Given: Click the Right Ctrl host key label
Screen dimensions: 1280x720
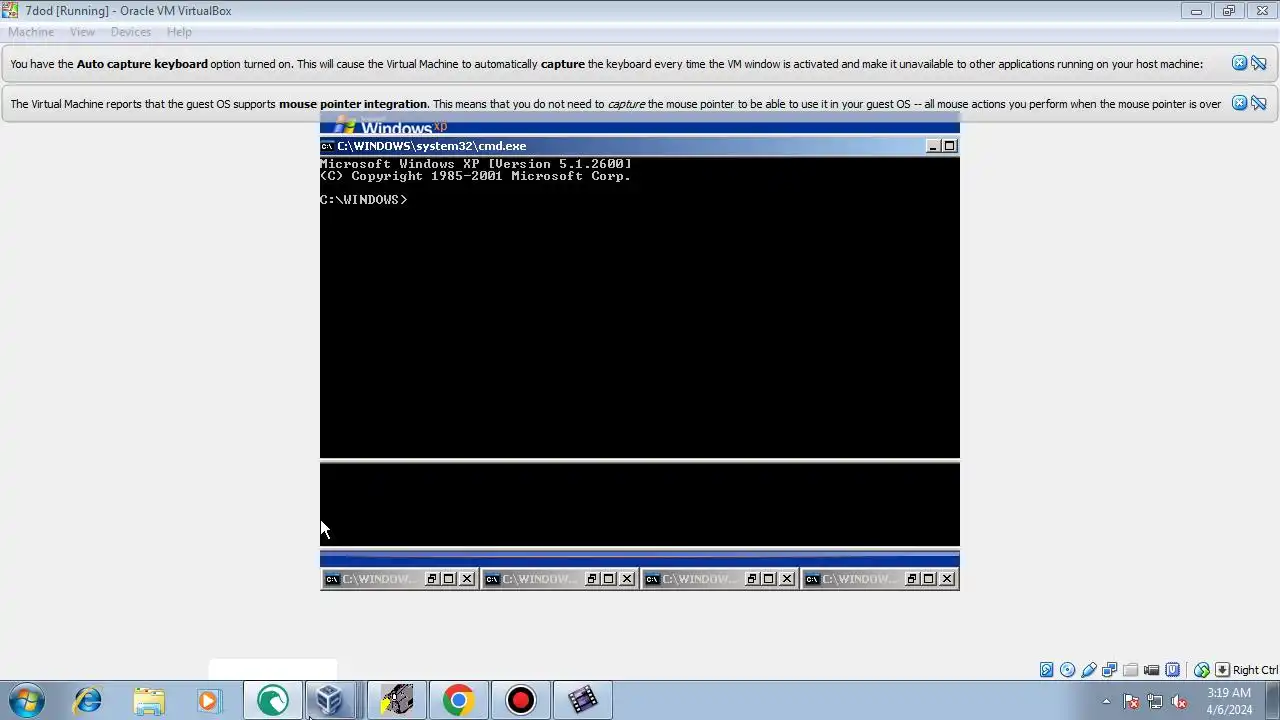Looking at the screenshot, I should pos(1255,670).
